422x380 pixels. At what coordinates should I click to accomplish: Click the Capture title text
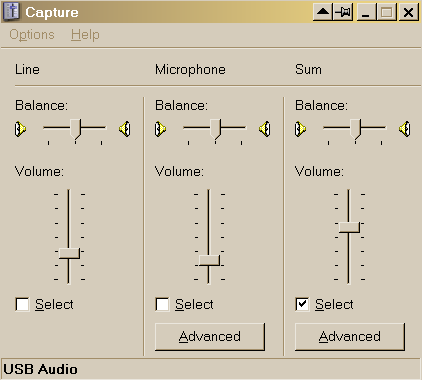[x=52, y=13]
